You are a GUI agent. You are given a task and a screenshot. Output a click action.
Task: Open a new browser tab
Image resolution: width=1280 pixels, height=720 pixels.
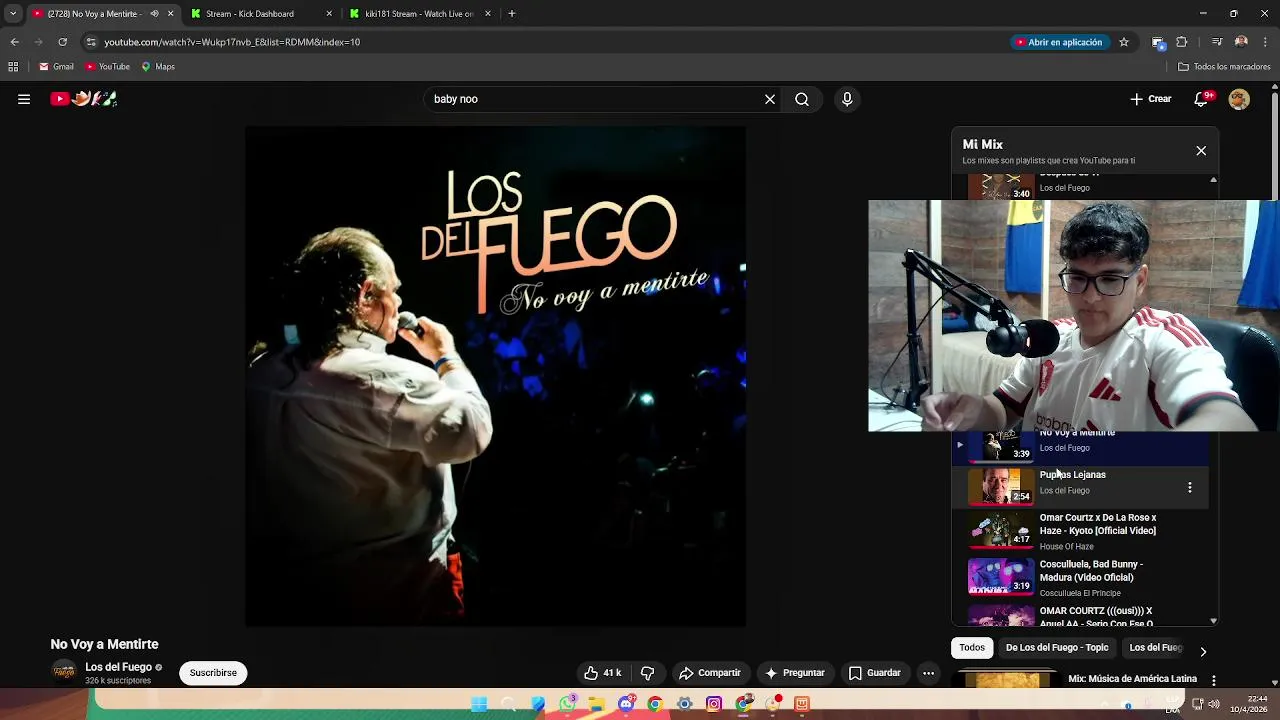click(x=512, y=14)
